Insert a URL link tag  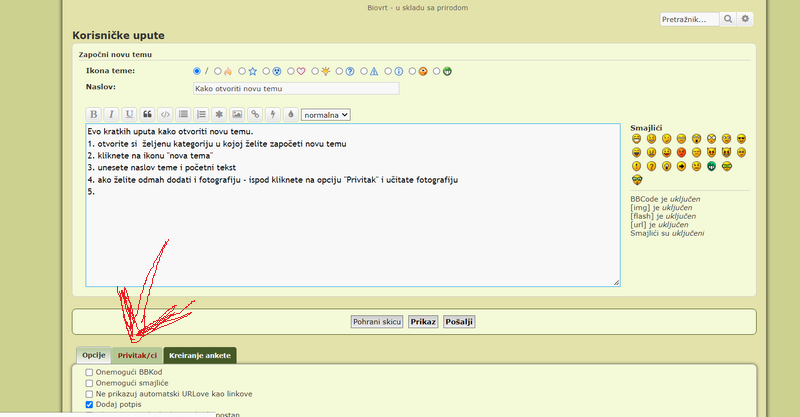[x=255, y=114]
